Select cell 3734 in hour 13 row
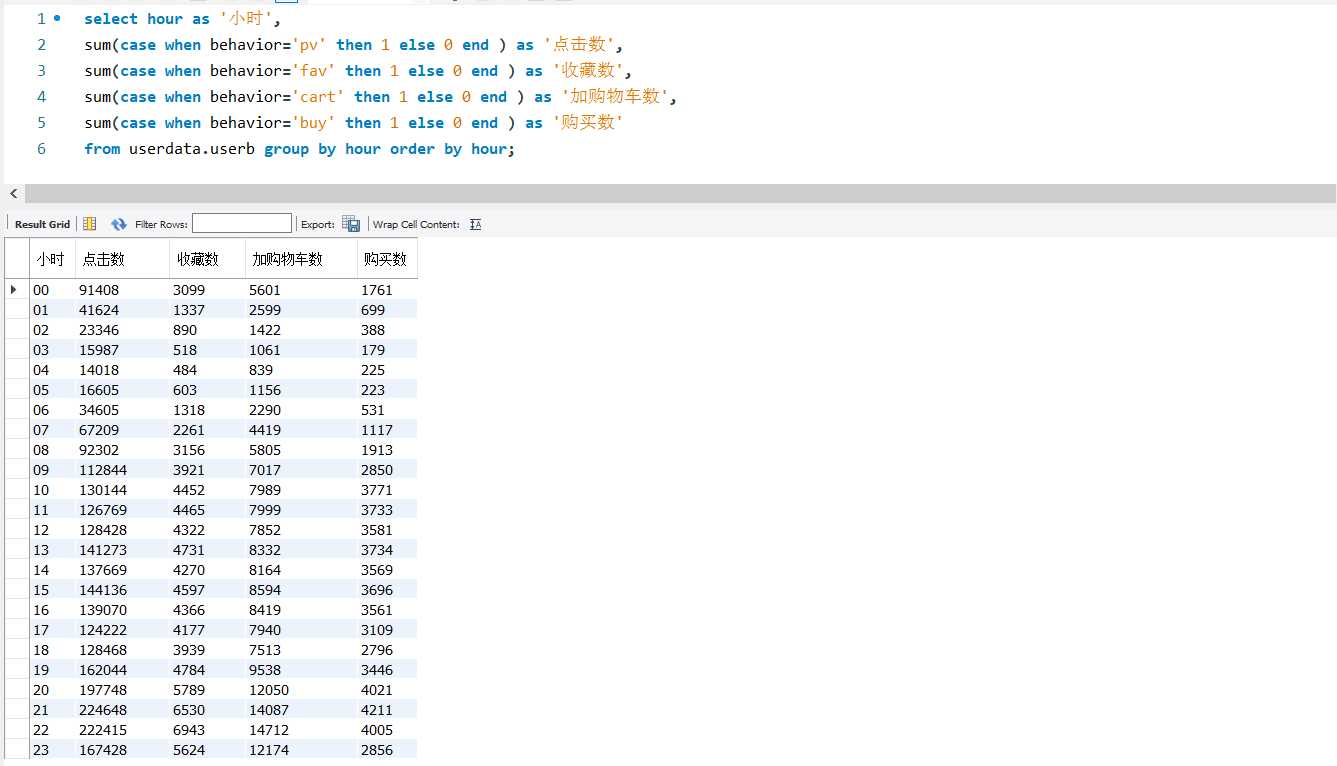Screen dimensions: 1337x766 tap(387, 550)
